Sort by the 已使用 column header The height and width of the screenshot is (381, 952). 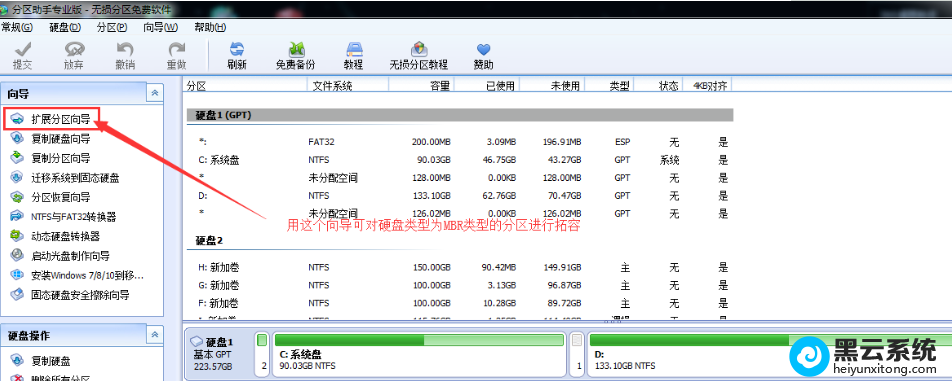coord(487,86)
